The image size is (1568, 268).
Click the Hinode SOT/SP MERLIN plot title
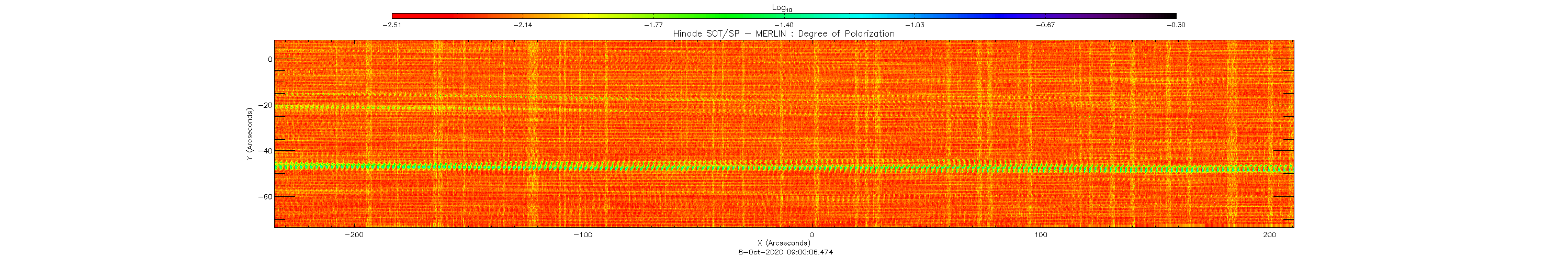click(783, 34)
